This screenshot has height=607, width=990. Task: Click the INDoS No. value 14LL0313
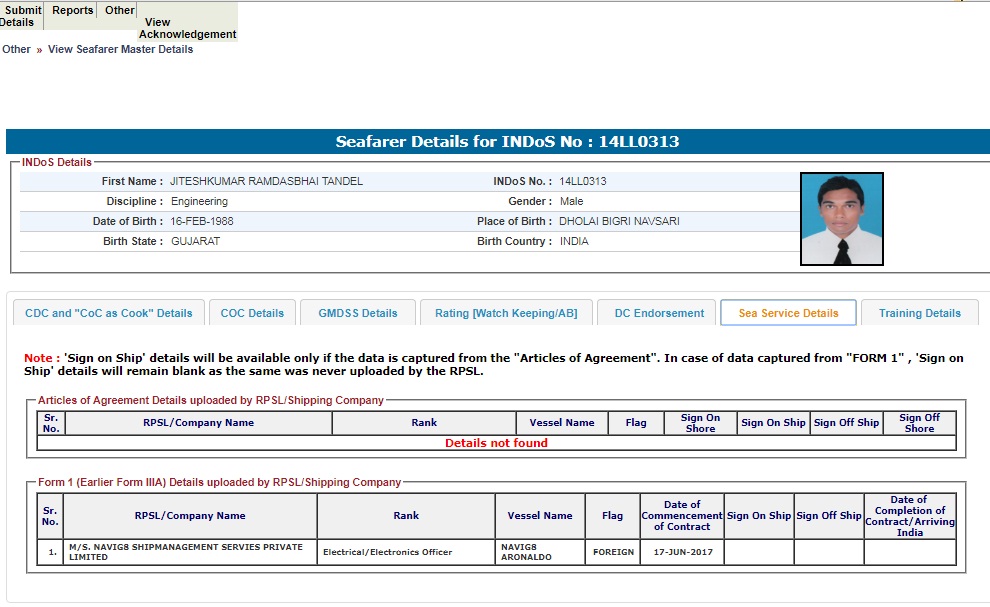click(x=583, y=181)
